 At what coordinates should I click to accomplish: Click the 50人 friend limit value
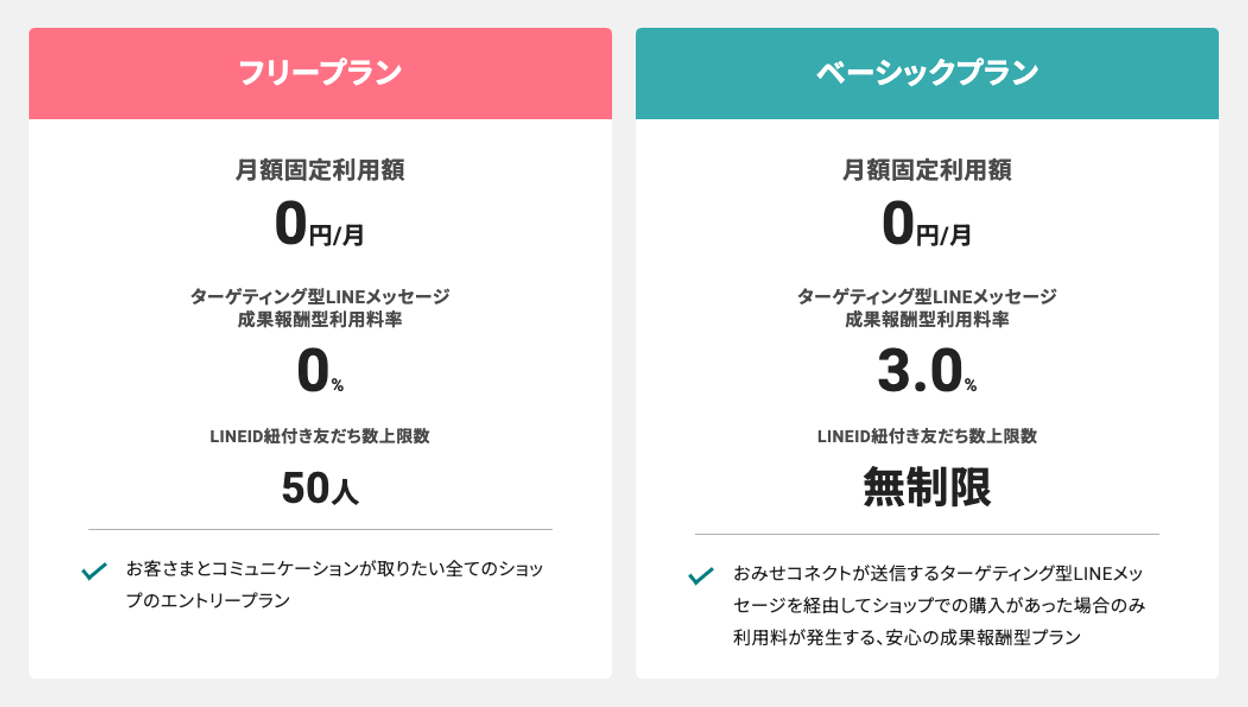(x=320, y=489)
